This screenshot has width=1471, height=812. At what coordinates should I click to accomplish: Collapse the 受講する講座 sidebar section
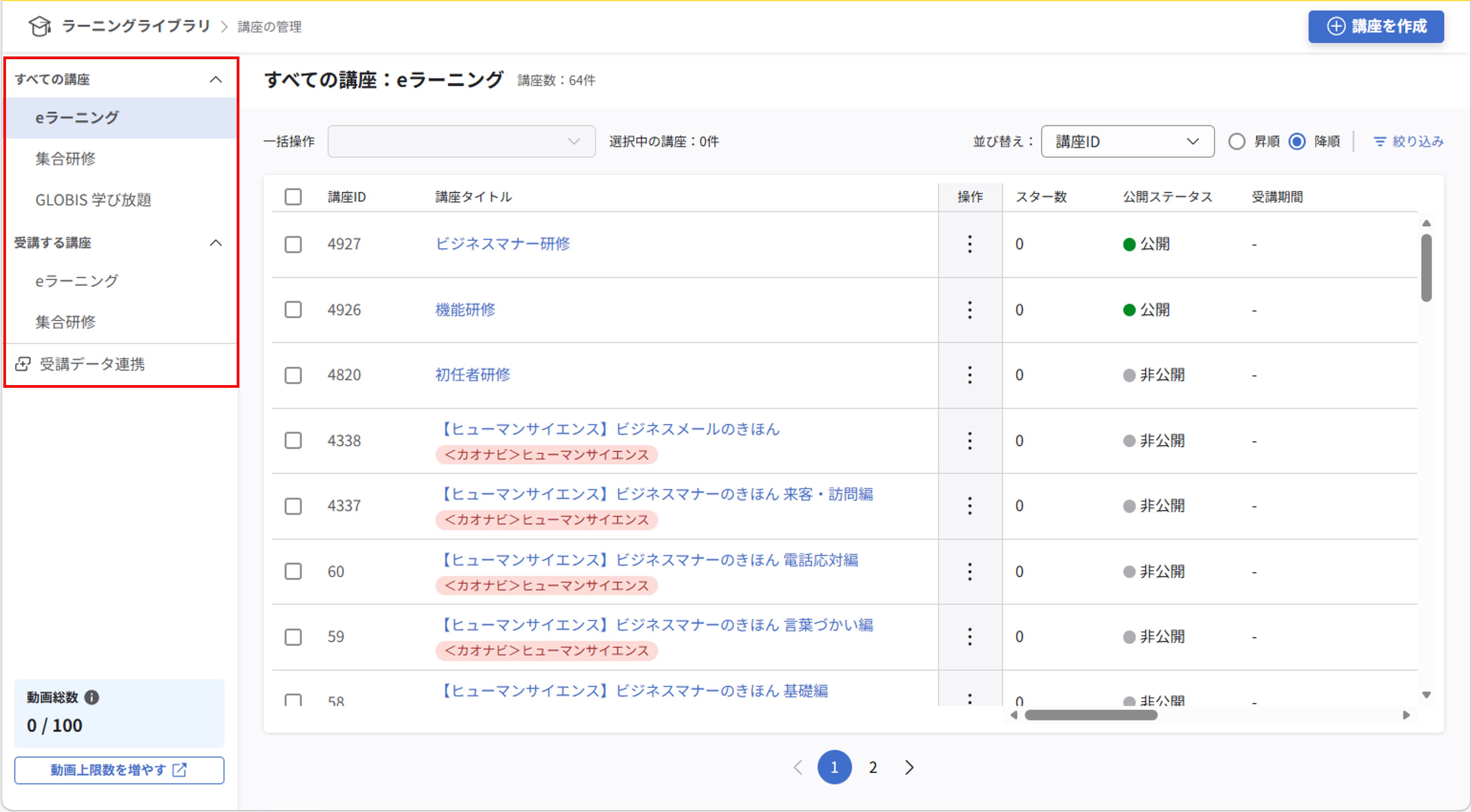click(x=215, y=243)
